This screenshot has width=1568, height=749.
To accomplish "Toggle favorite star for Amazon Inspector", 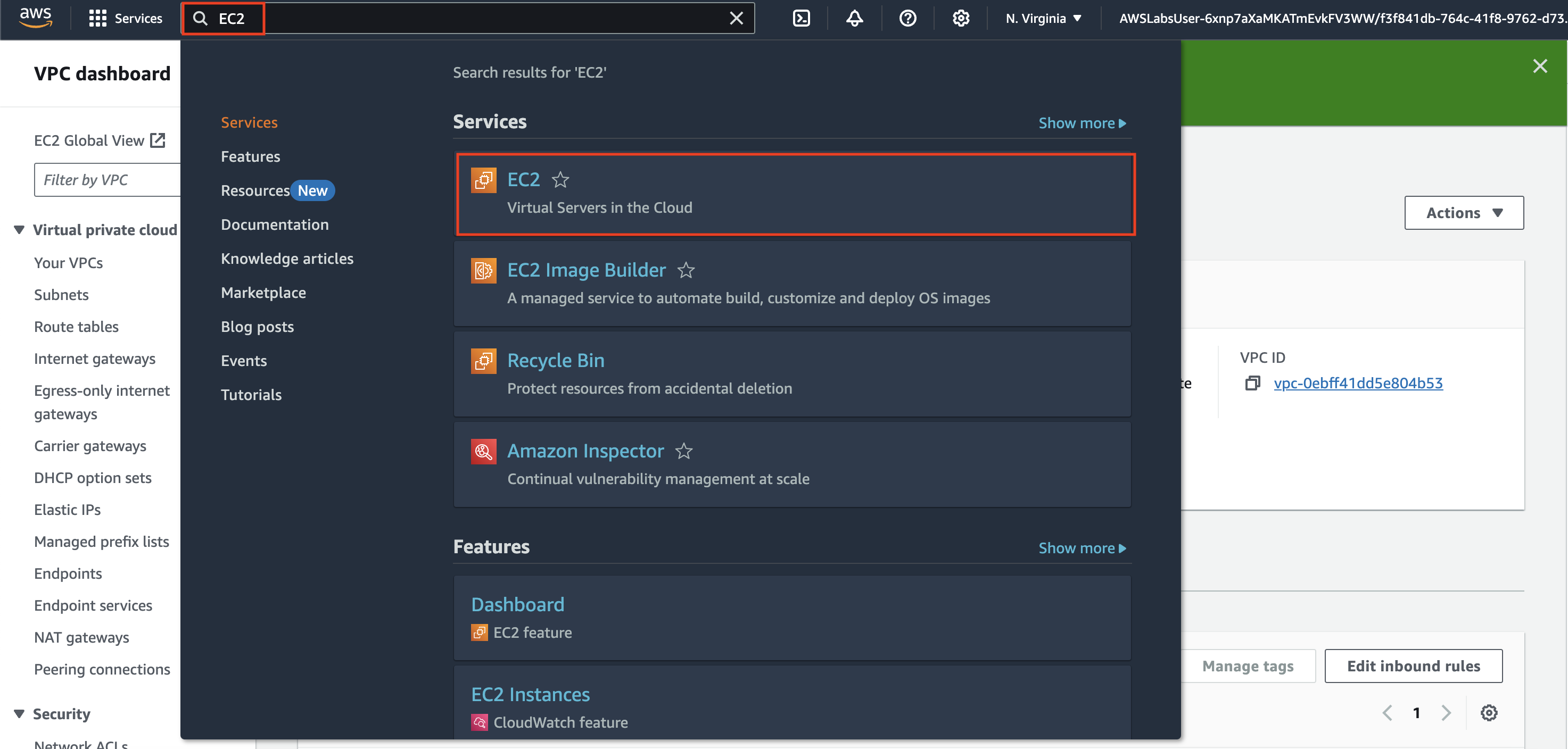I will point(684,451).
